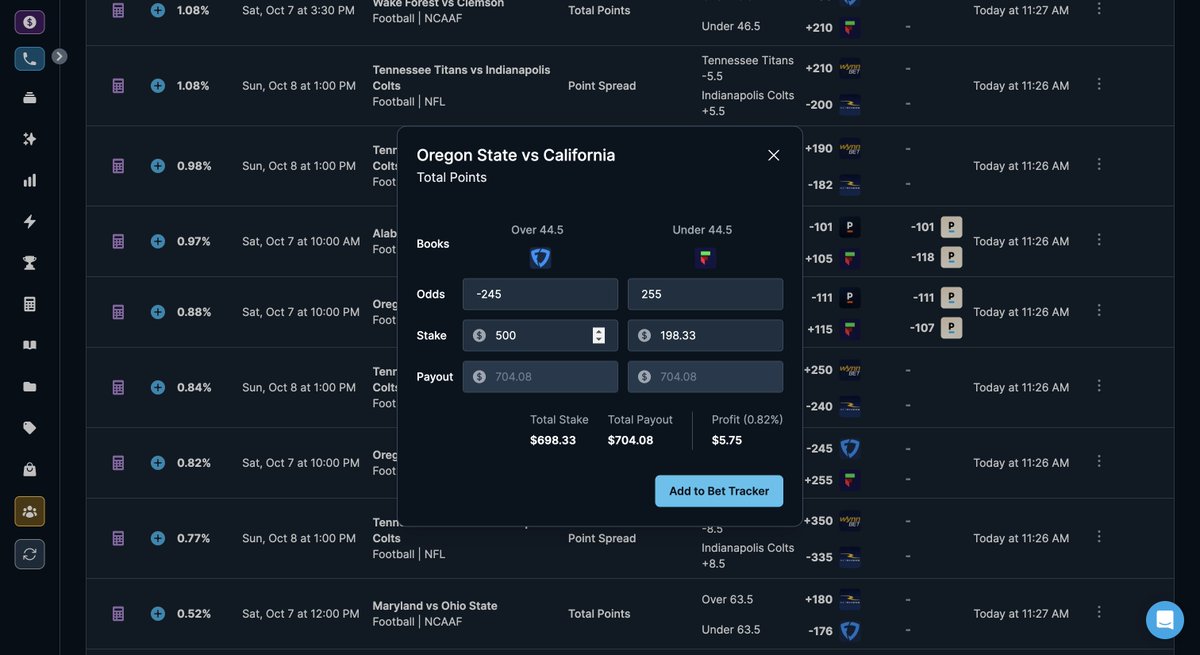Click the -335 odds value
Image resolution: width=1200 pixels, height=655 pixels.
[x=819, y=557]
